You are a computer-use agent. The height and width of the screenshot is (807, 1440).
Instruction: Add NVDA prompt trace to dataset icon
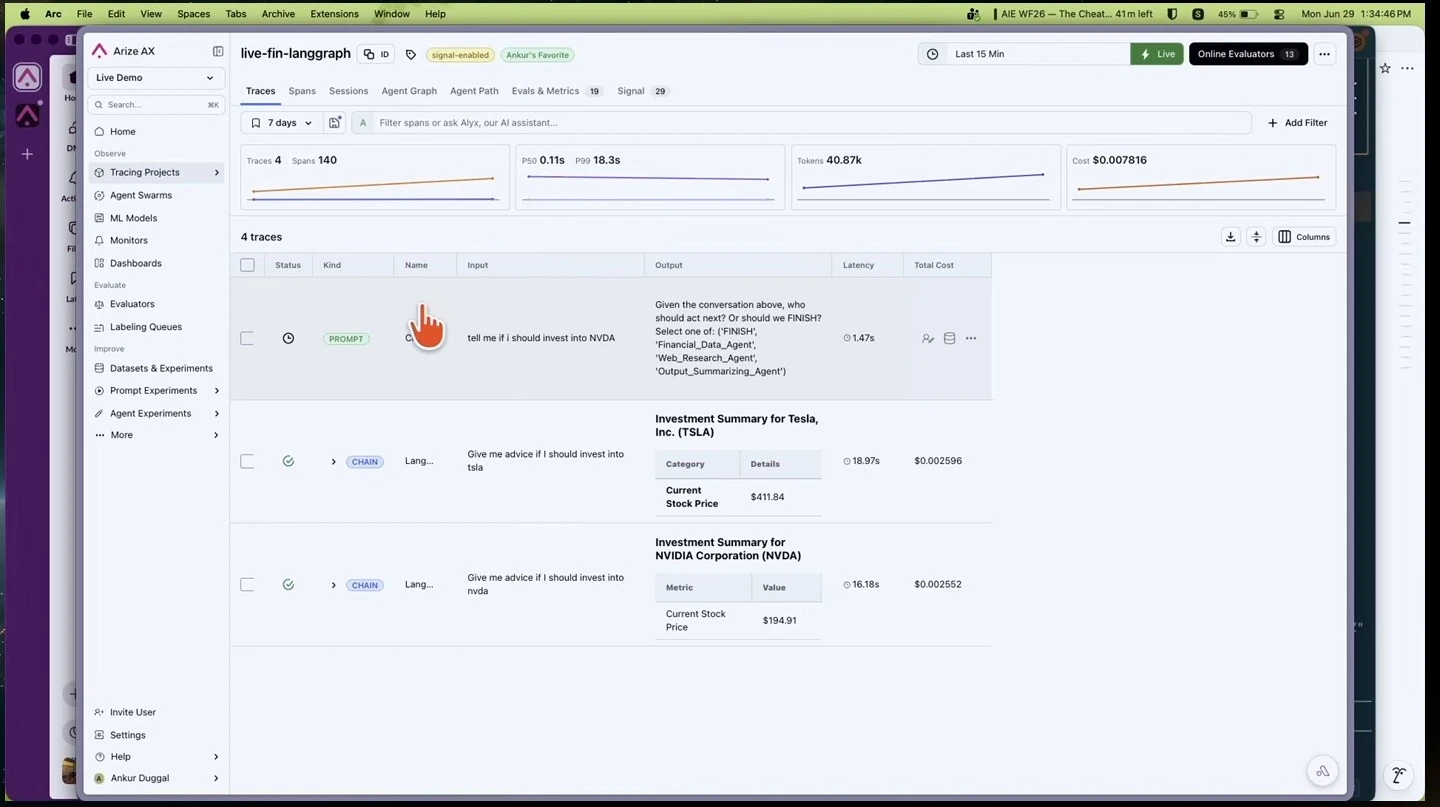pos(950,338)
